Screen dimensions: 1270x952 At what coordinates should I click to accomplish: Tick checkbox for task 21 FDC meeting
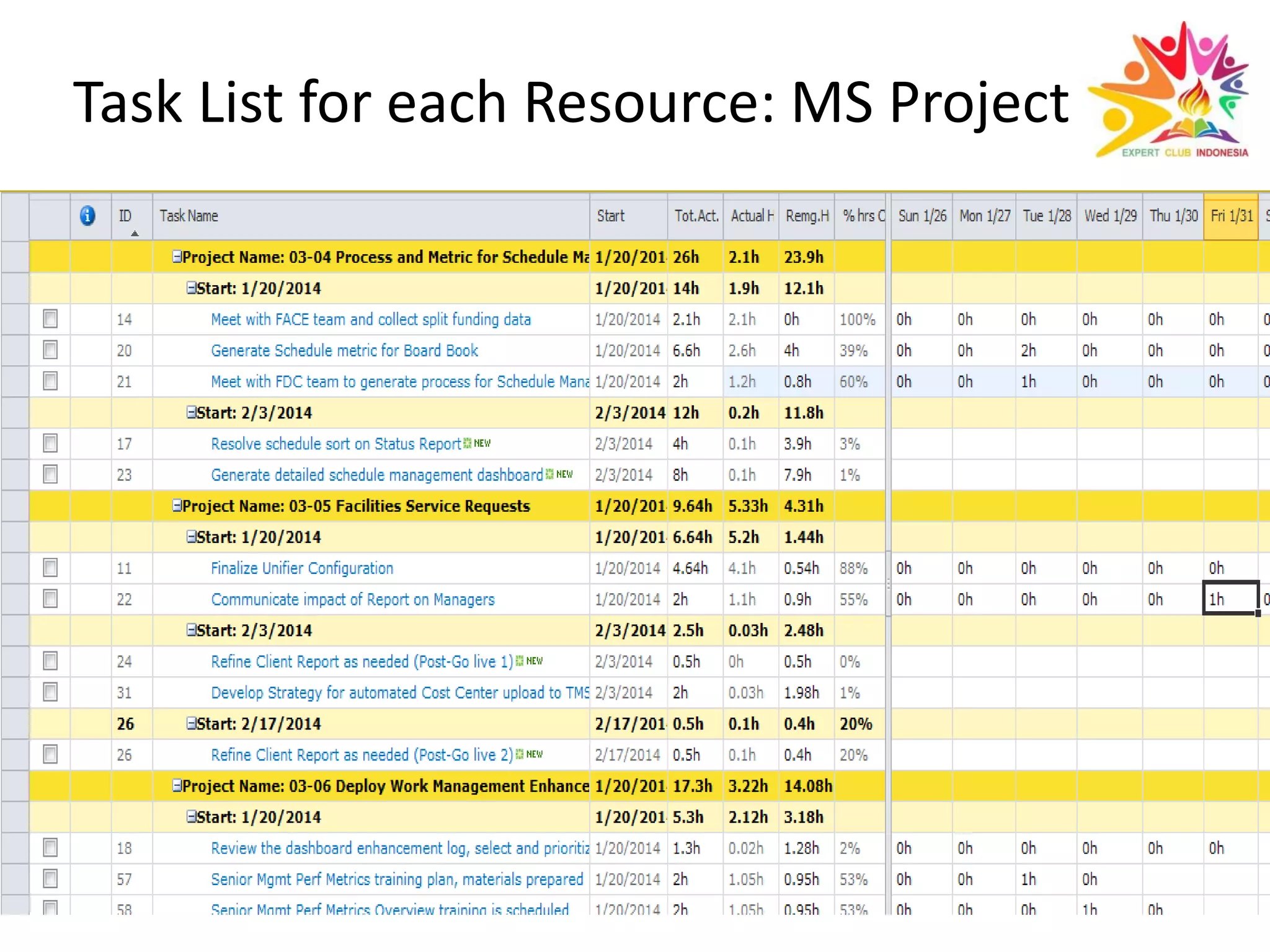pyautogui.click(x=50, y=381)
